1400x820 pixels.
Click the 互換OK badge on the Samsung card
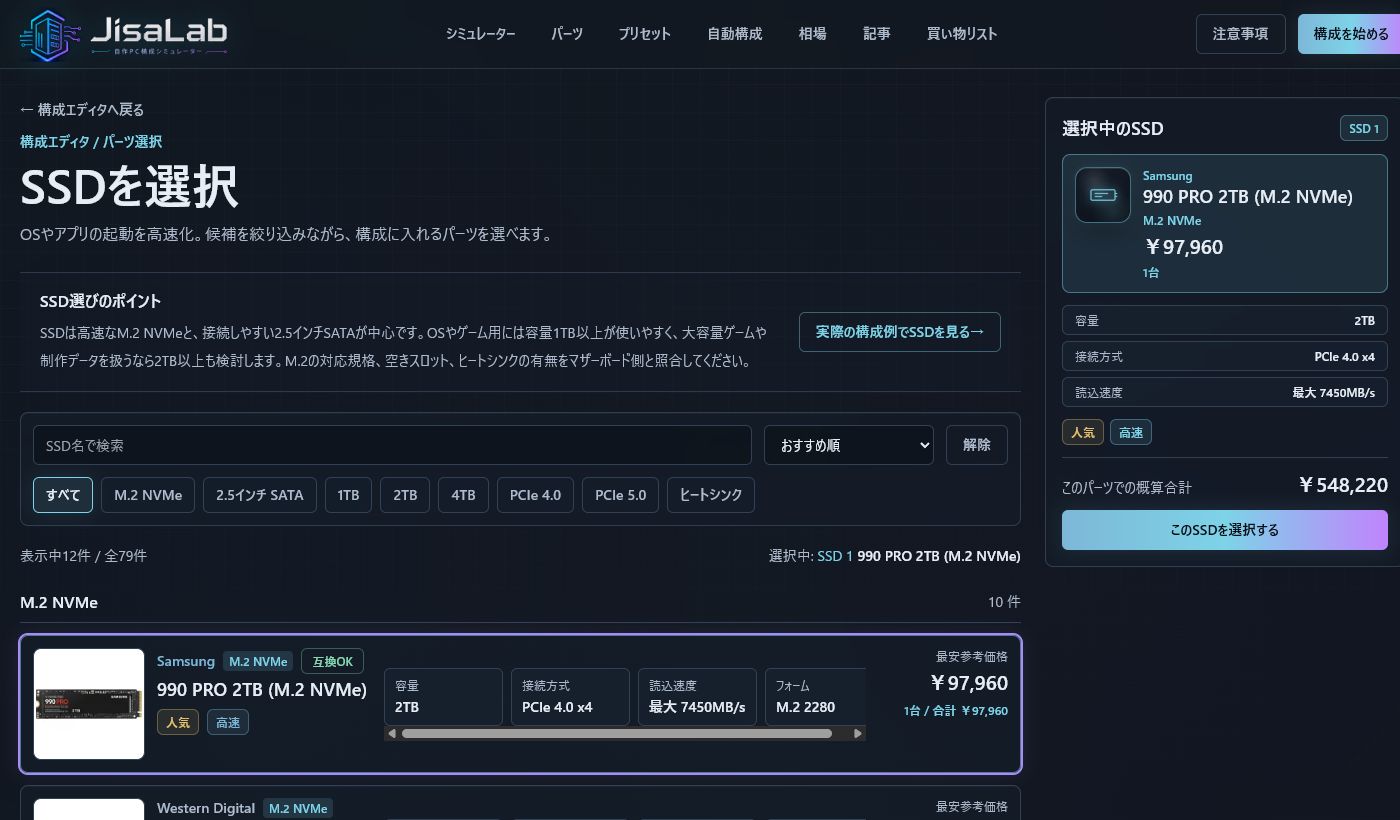coord(332,661)
